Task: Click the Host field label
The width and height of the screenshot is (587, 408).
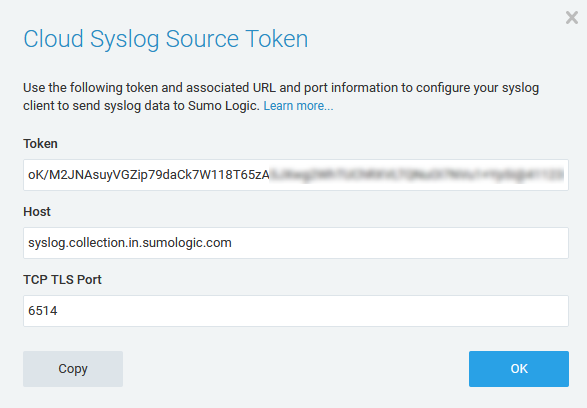Action: (x=37, y=212)
